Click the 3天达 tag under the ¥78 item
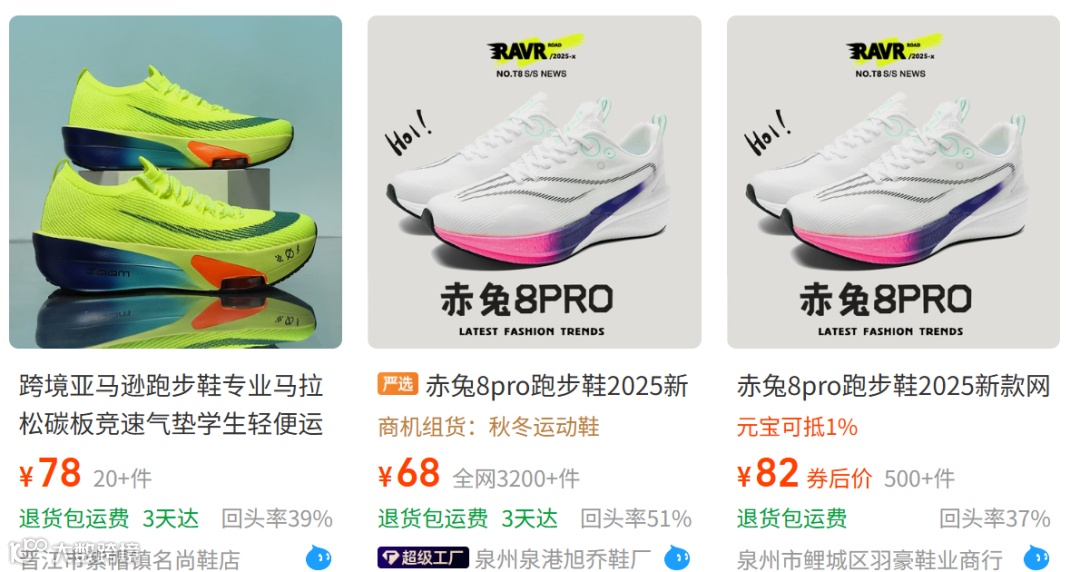The height and width of the screenshot is (572, 1080). 170,518
